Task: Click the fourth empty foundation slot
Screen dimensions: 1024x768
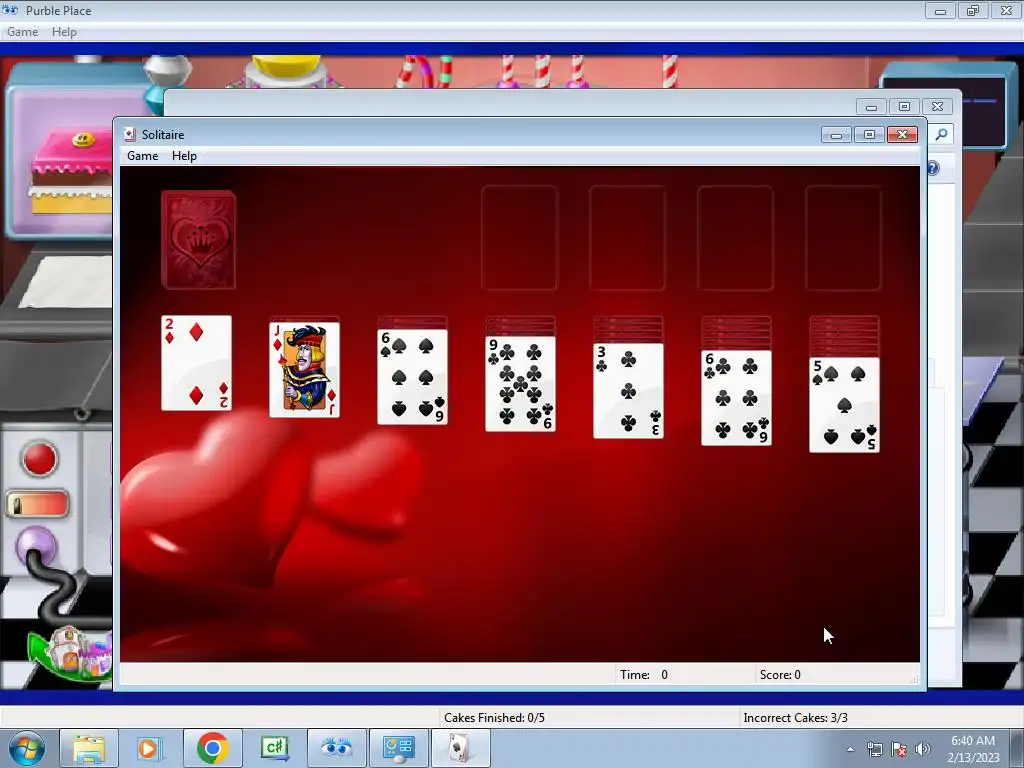Action: (x=843, y=238)
